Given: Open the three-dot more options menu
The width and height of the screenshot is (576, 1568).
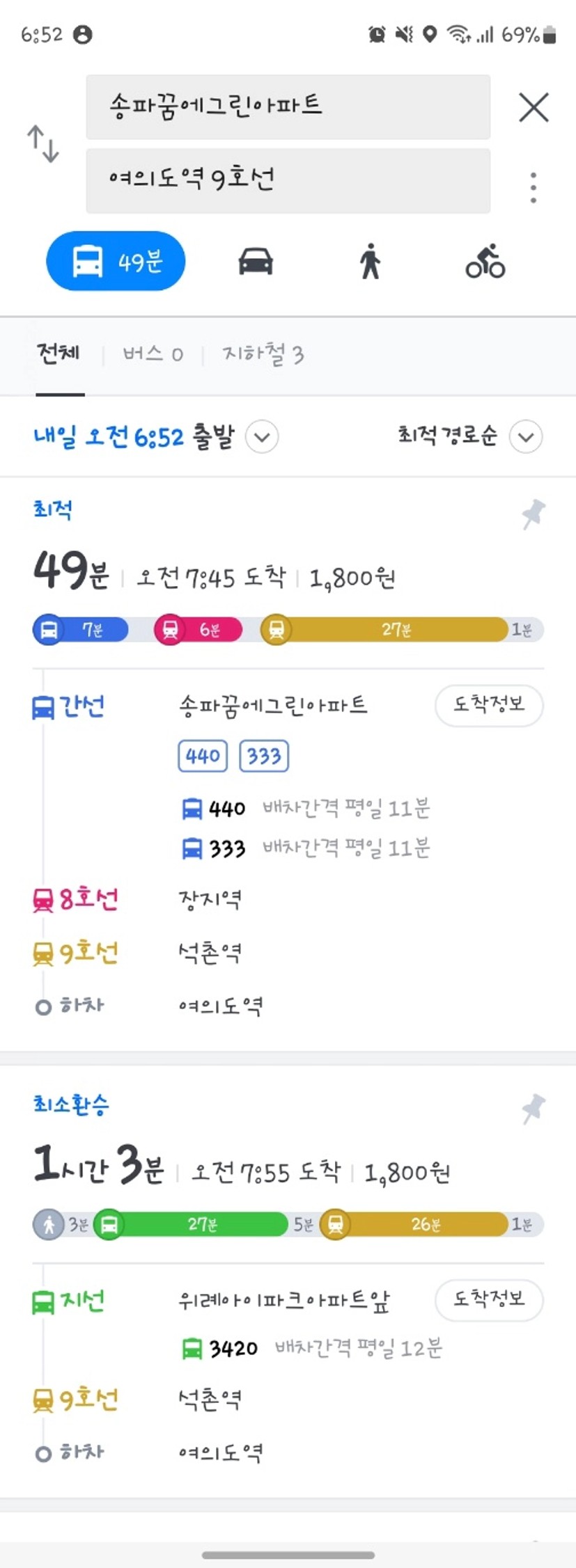Looking at the screenshot, I should [534, 188].
